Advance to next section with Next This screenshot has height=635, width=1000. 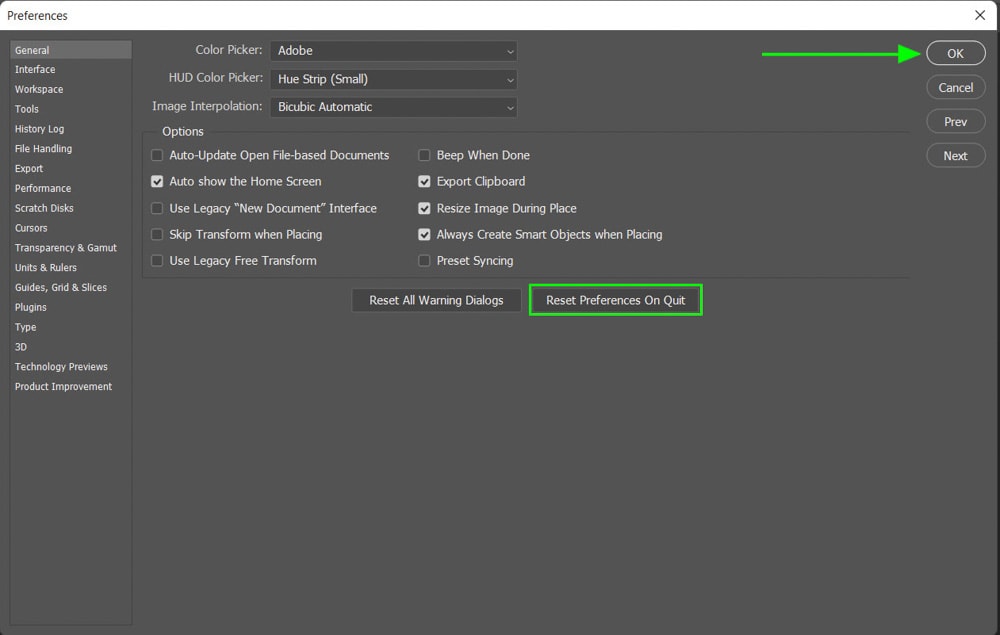tap(955, 156)
